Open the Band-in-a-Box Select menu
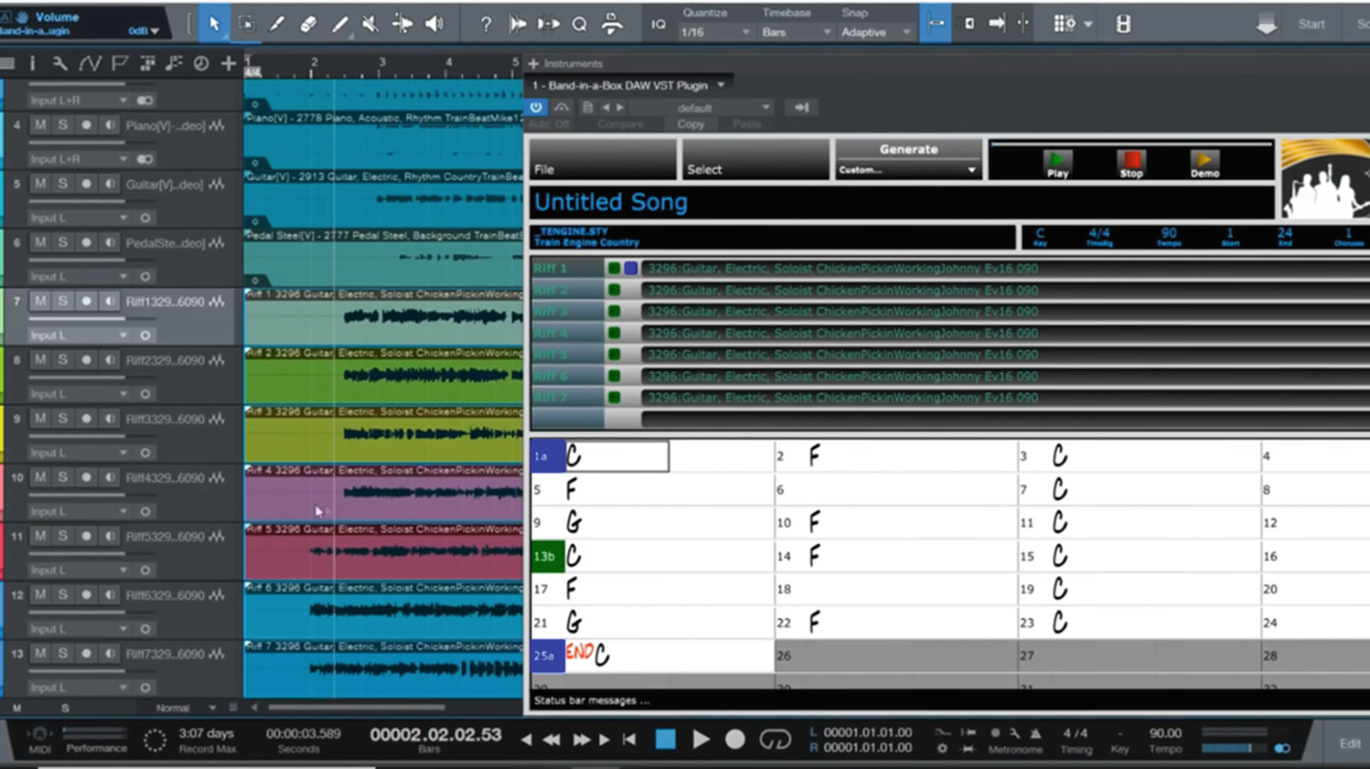This screenshot has height=769, width=1370. [755, 160]
